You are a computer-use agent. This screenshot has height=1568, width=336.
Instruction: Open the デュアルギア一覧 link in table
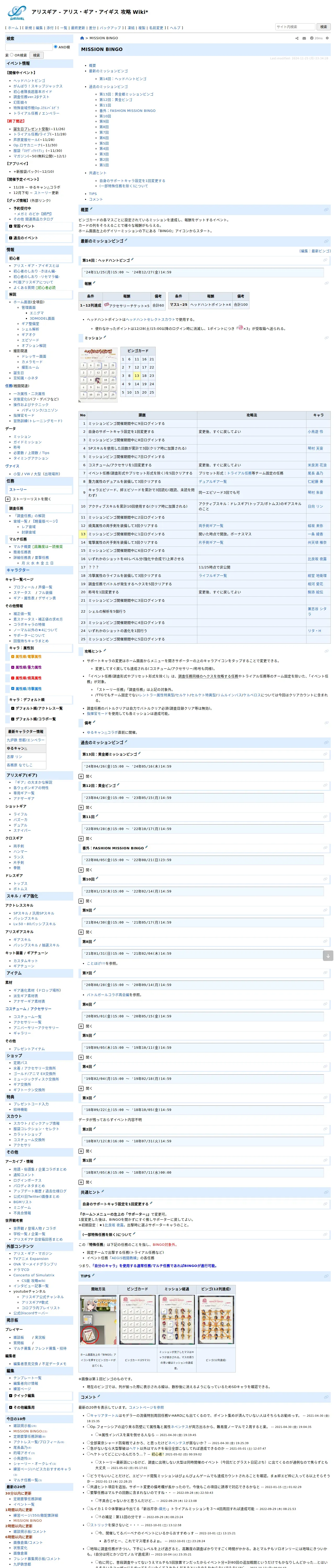[x=212, y=481]
